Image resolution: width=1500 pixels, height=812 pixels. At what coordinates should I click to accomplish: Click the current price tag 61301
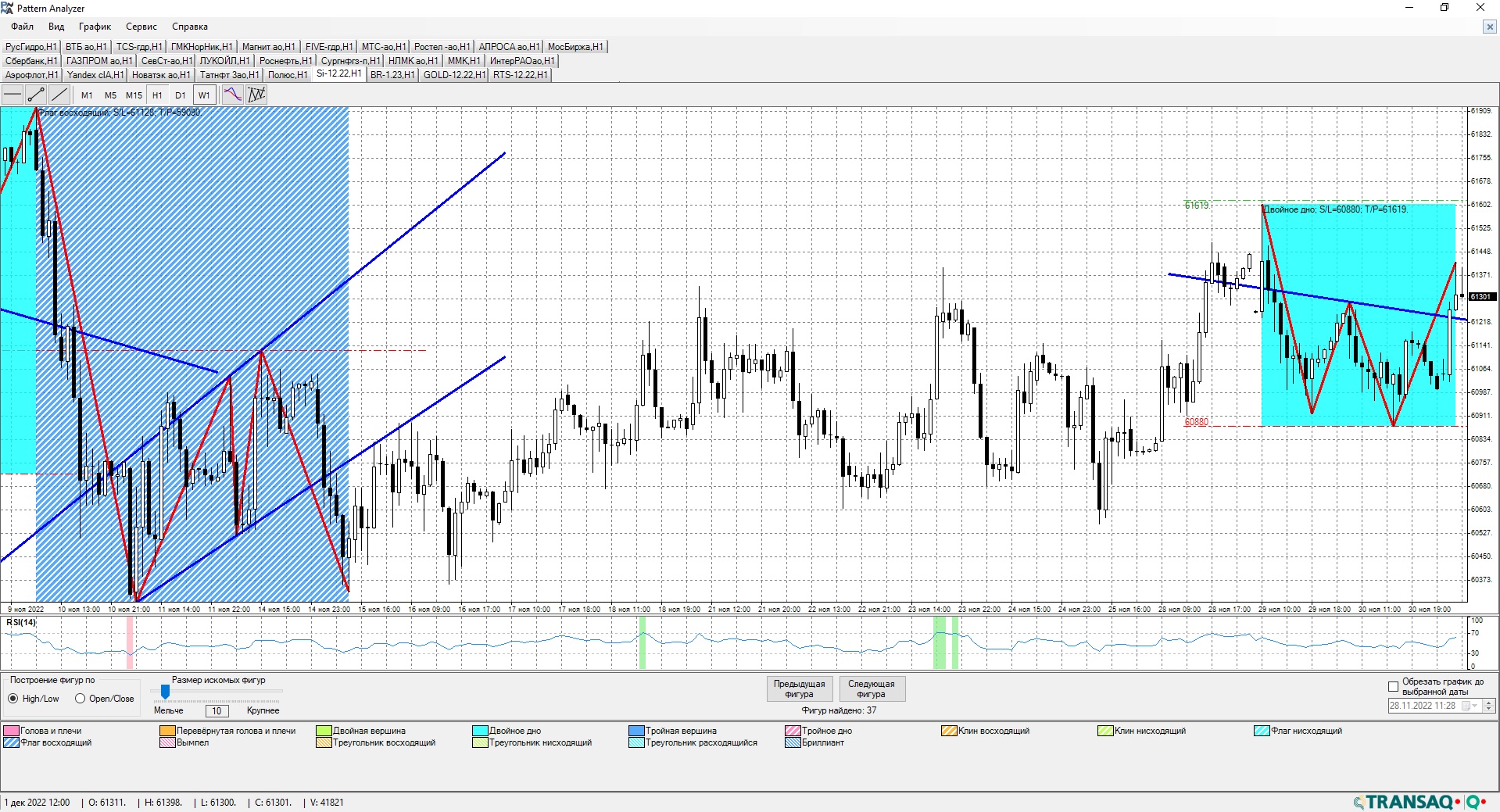1482,297
